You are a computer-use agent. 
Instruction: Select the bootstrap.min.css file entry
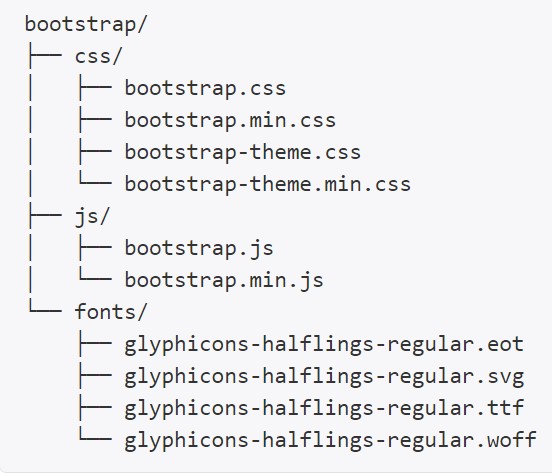pos(230,120)
